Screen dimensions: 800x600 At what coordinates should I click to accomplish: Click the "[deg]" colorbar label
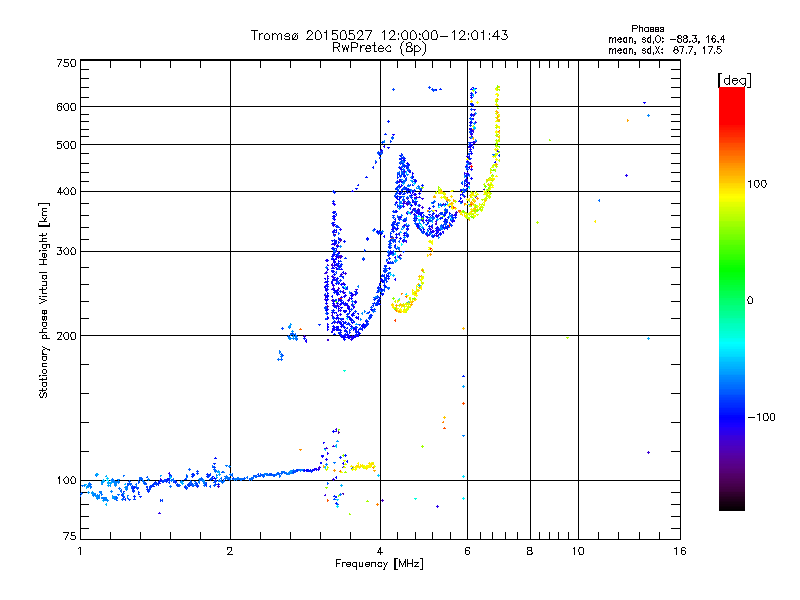(734, 80)
